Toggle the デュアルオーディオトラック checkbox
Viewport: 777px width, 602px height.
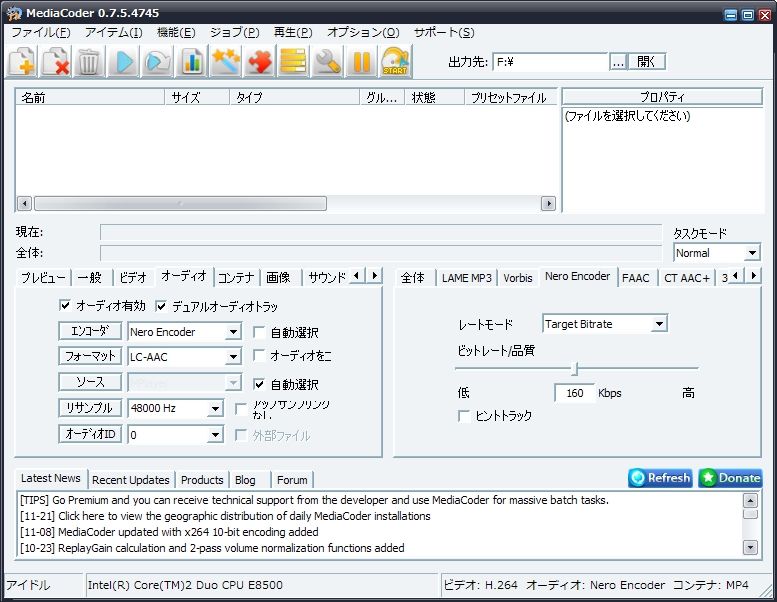[x=161, y=306]
